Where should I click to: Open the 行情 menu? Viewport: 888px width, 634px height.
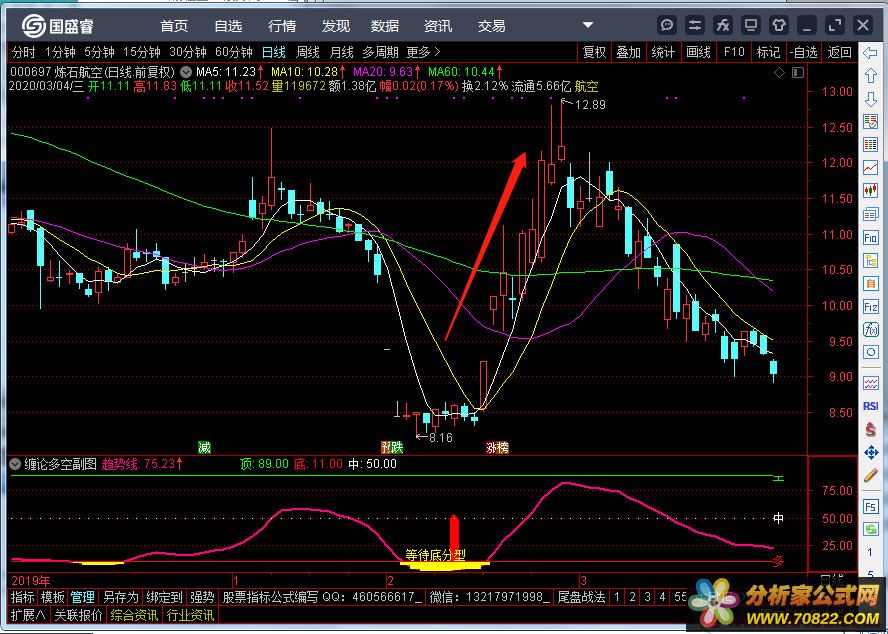click(x=282, y=25)
